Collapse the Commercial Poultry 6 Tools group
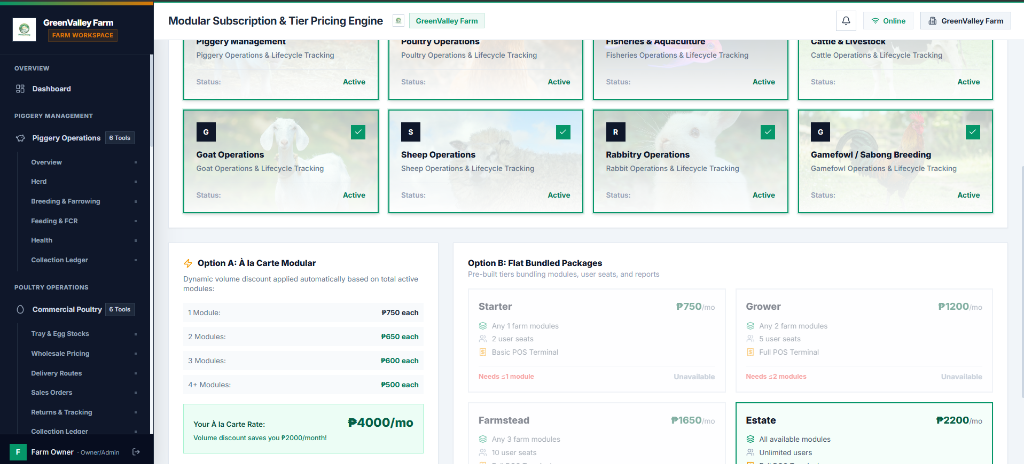This screenshot has height=464, width=1024. point(76,309)
